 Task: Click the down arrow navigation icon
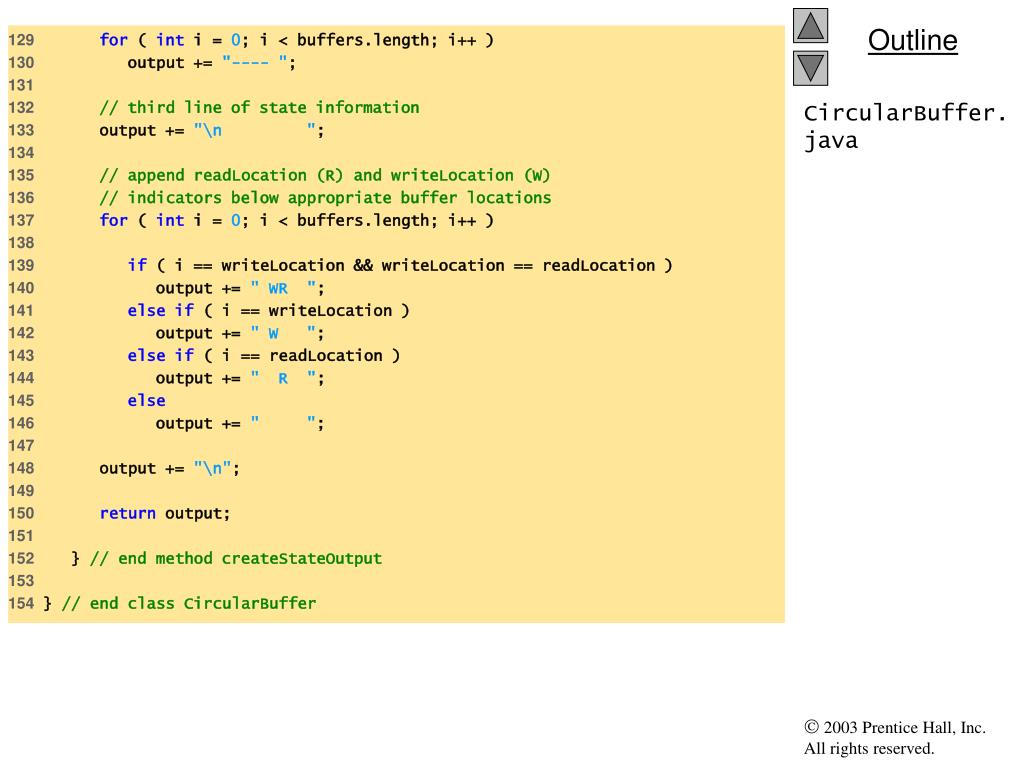coord(810,69)
